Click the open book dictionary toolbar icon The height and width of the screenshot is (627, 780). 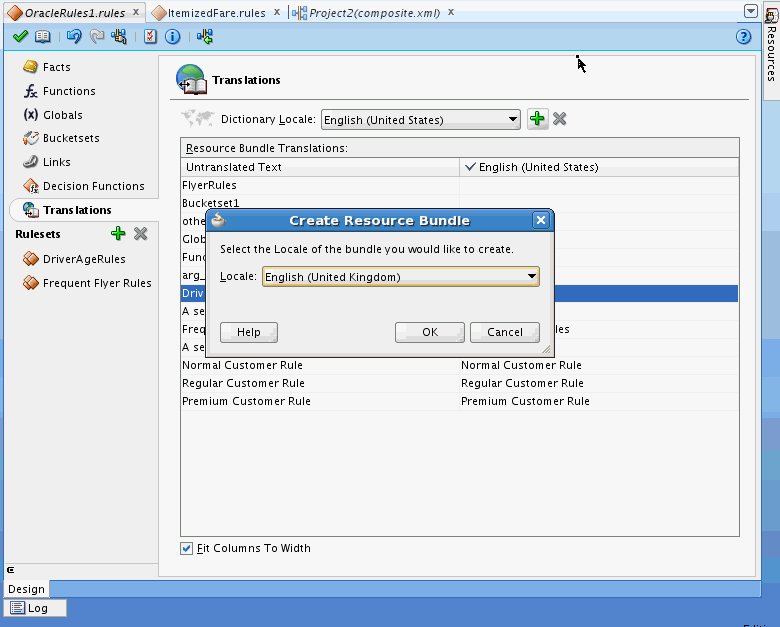tap(42, 37)
